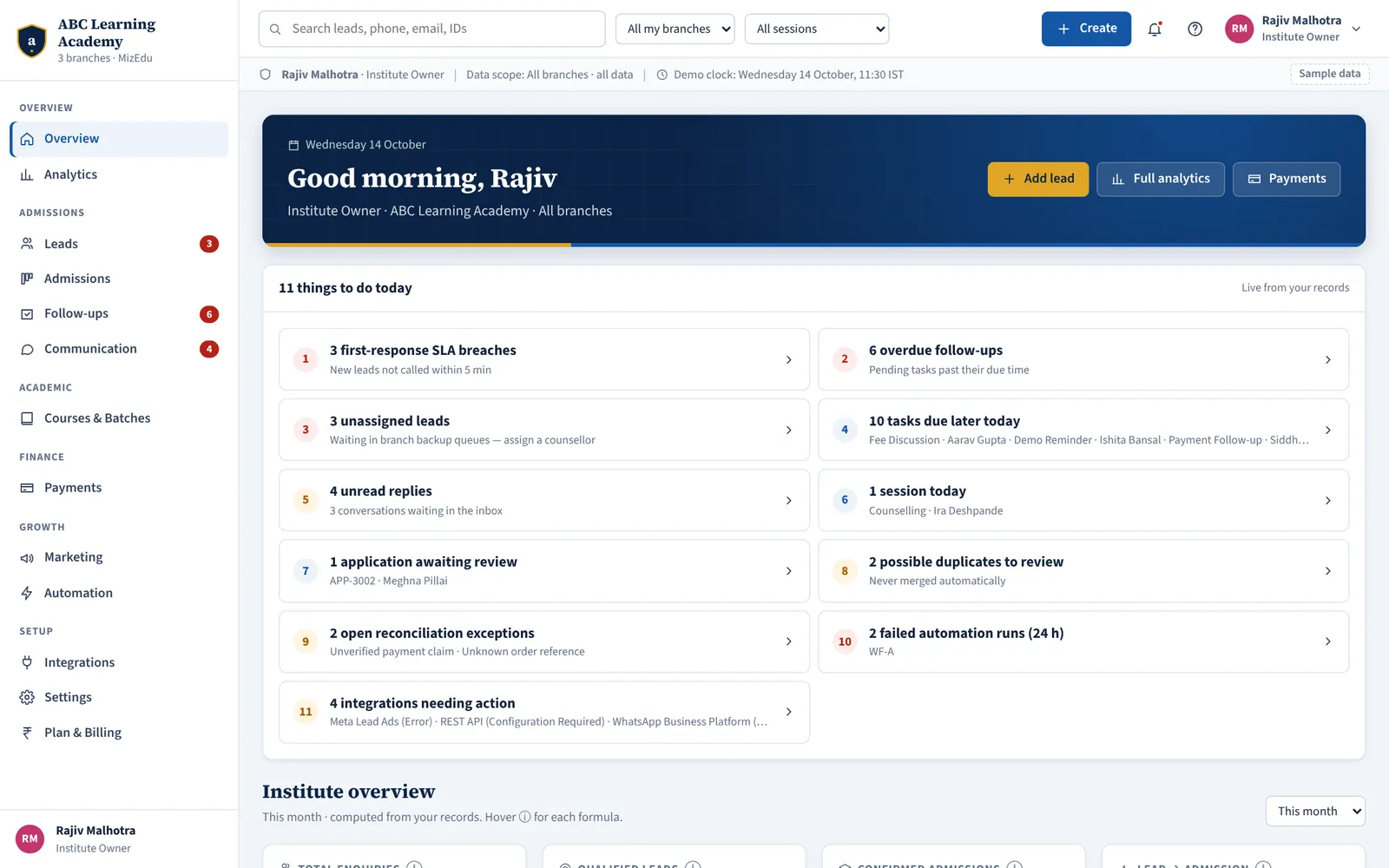Expand the Rajiv Malhotra account menu chevron
Viewport: 1389px width, 868px height.
click(1357, 29)
